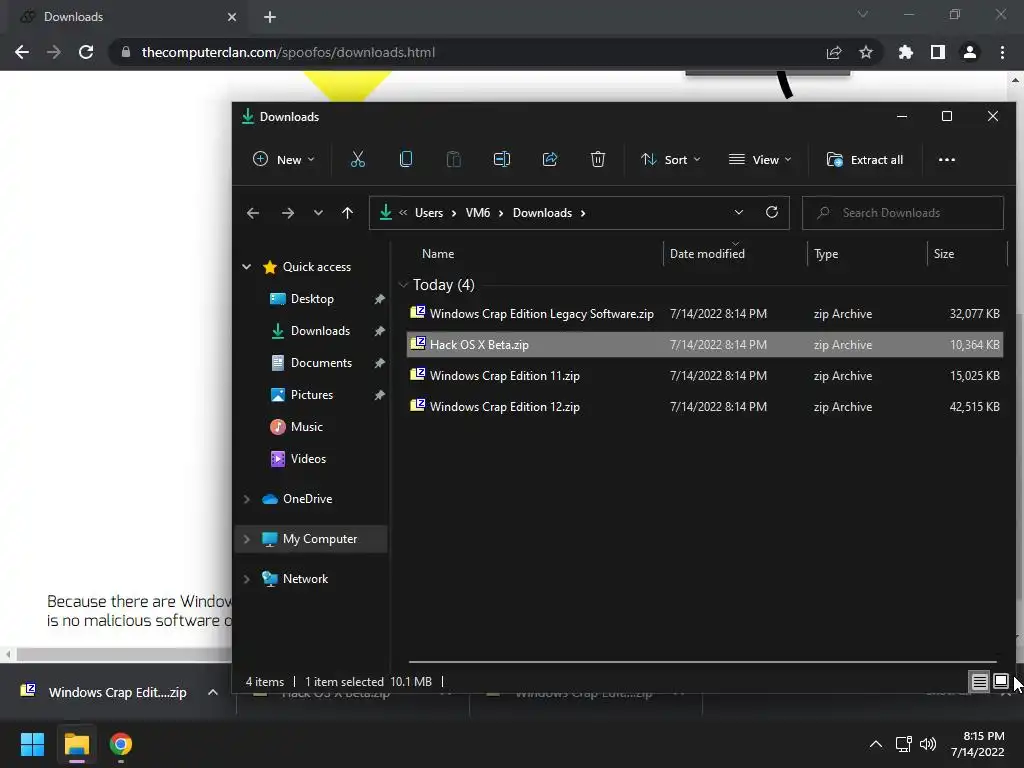Viewport: 1024px width, 768px height.
Task: Click the Rename icon in Explorer toolbar
Action: click(x=502, y=159)
